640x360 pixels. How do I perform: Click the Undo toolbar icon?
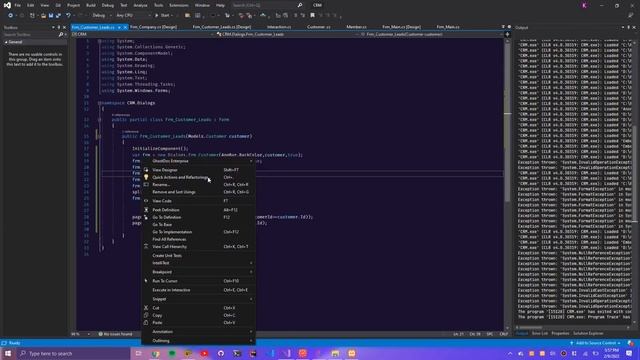pos(68,16)
